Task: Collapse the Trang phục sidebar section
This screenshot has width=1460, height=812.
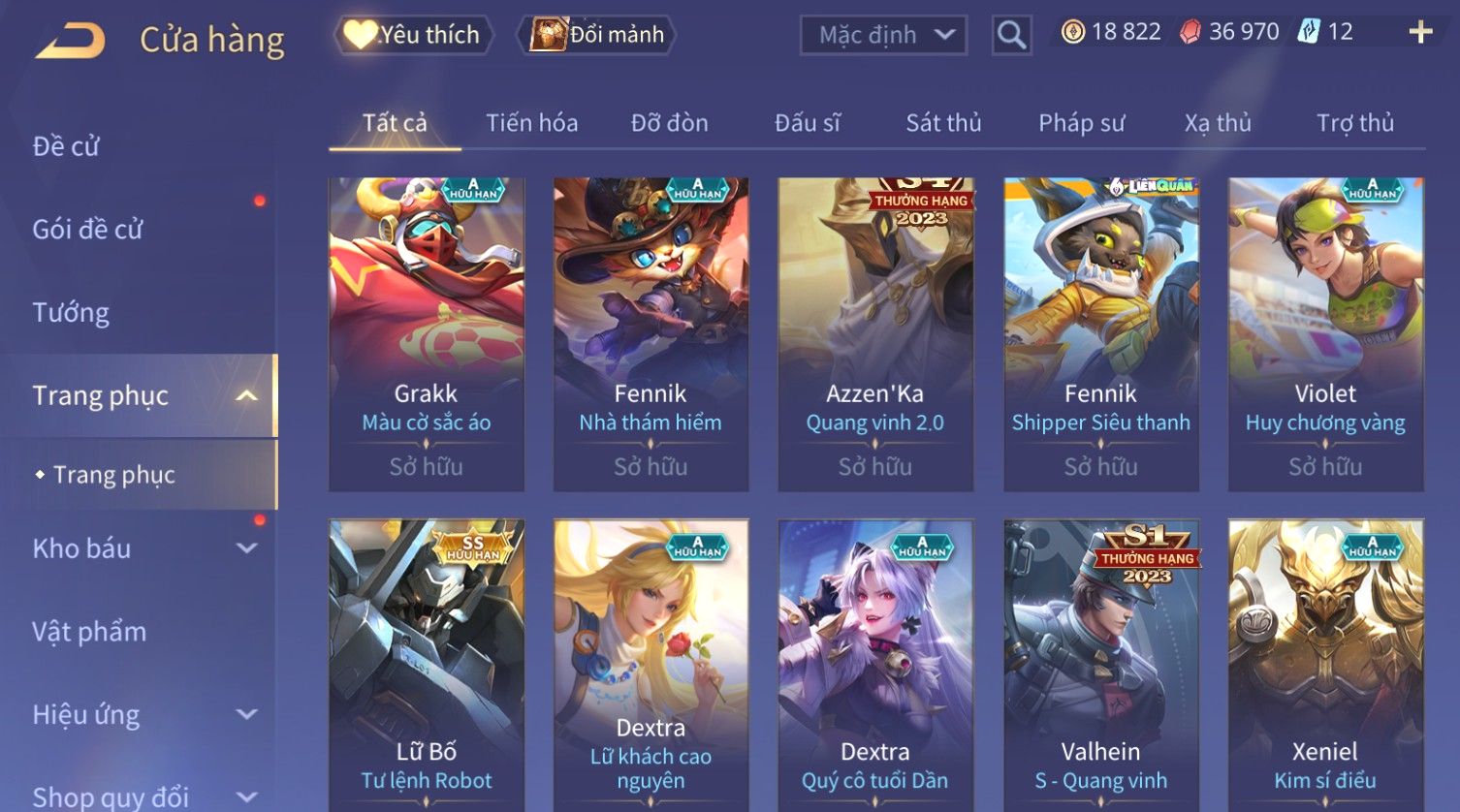Action: pyautogui.click(x=247, y=395)
